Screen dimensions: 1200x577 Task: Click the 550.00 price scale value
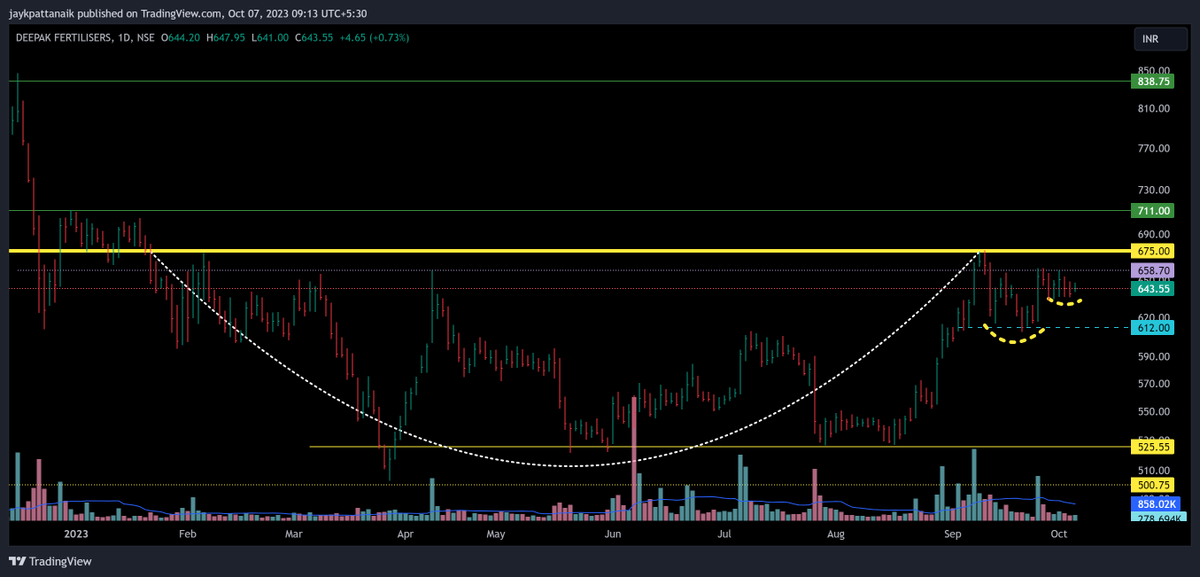pyautogui.click(x=1153, y=411)
